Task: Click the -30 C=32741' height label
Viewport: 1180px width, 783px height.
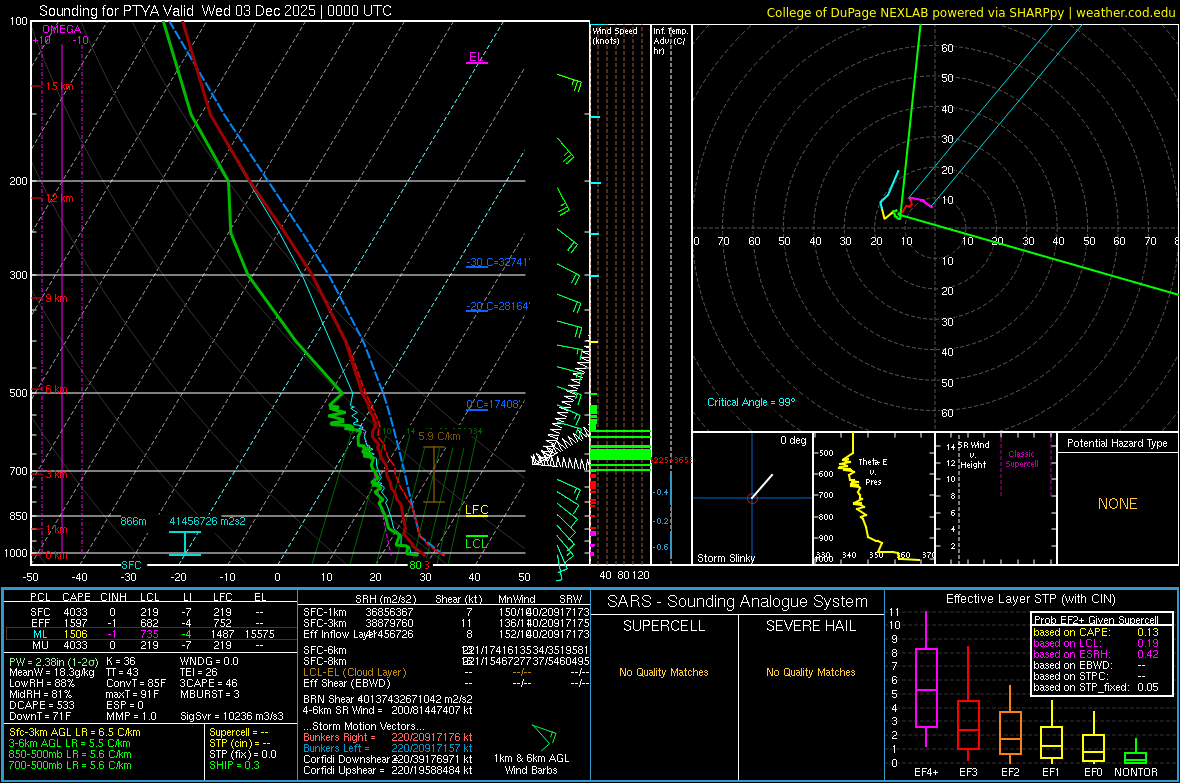Action: tap(498, 262)
